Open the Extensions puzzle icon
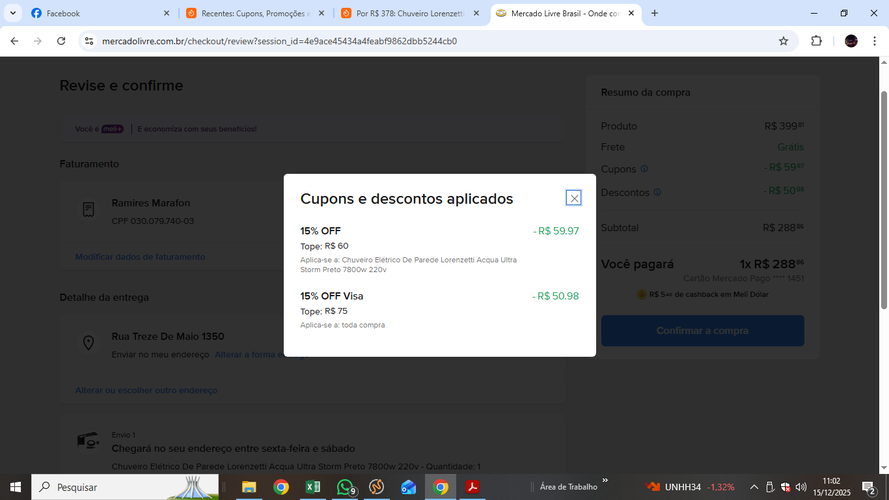Viewport: 889px width, 500px height. pyautogui.click(x=816, y=41)
